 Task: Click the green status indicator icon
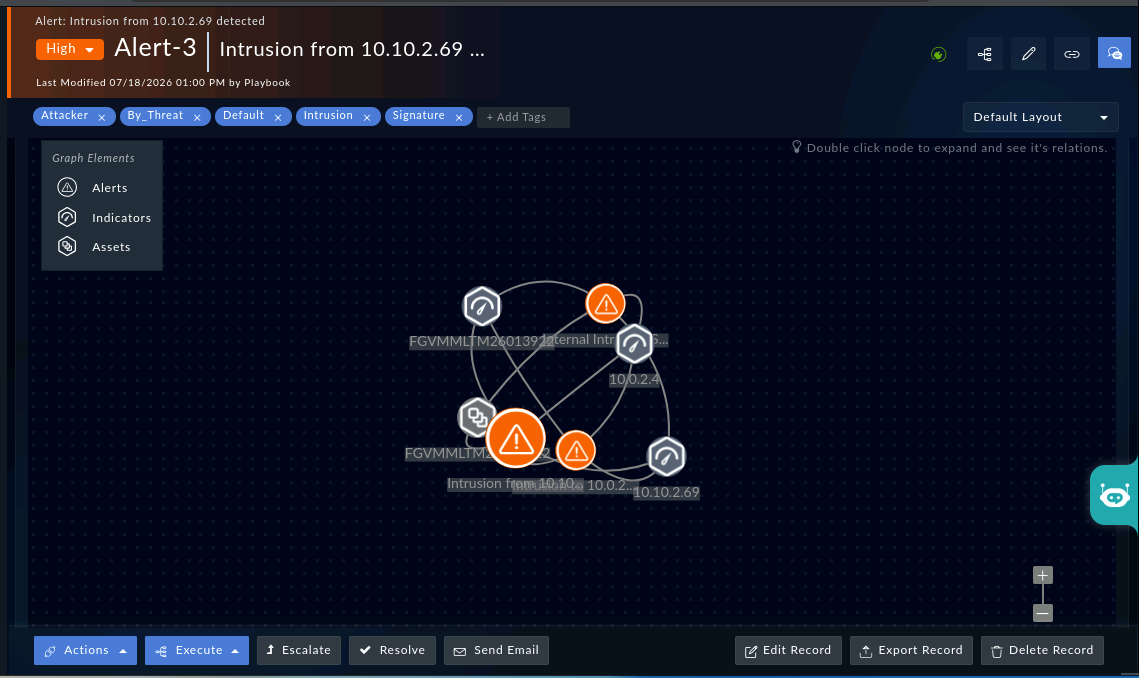(939, 54)
